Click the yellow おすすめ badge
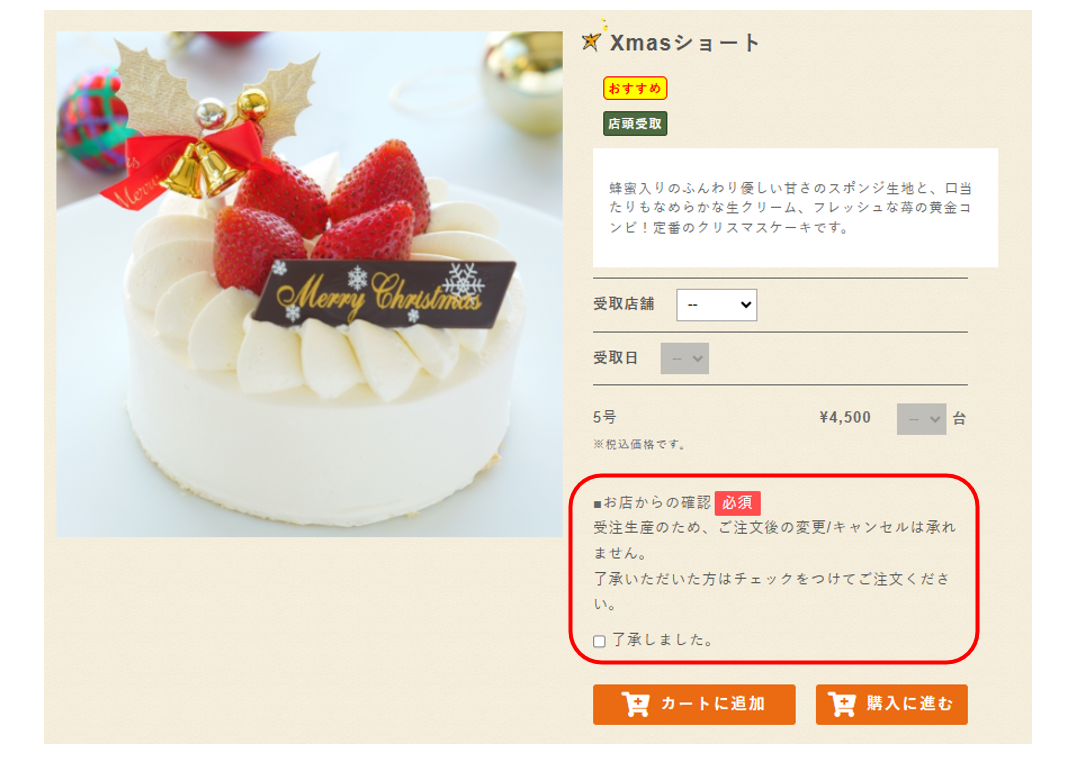Image resolution: width=1081 pixels, height=762 pixels. [635, 88]
